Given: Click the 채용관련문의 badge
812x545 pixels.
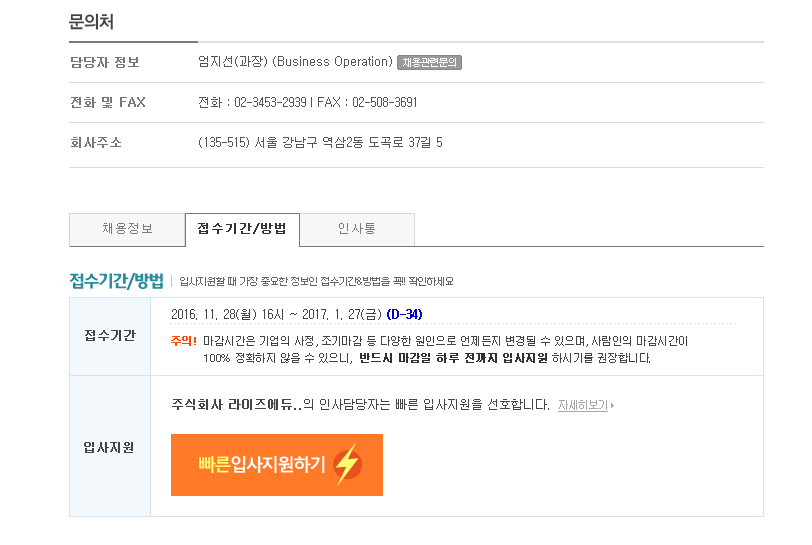Looking at the screenshot, I should (429, 63).
